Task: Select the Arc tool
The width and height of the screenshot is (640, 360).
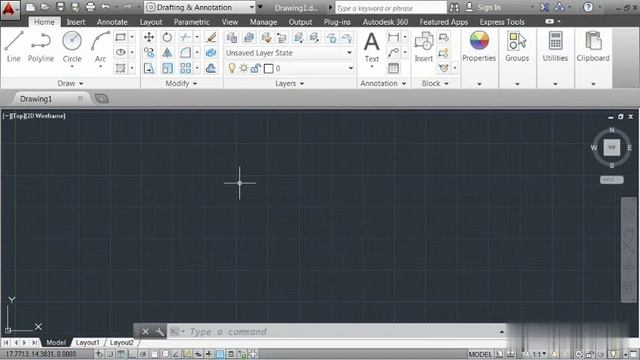Action: (x=100, y=47)
